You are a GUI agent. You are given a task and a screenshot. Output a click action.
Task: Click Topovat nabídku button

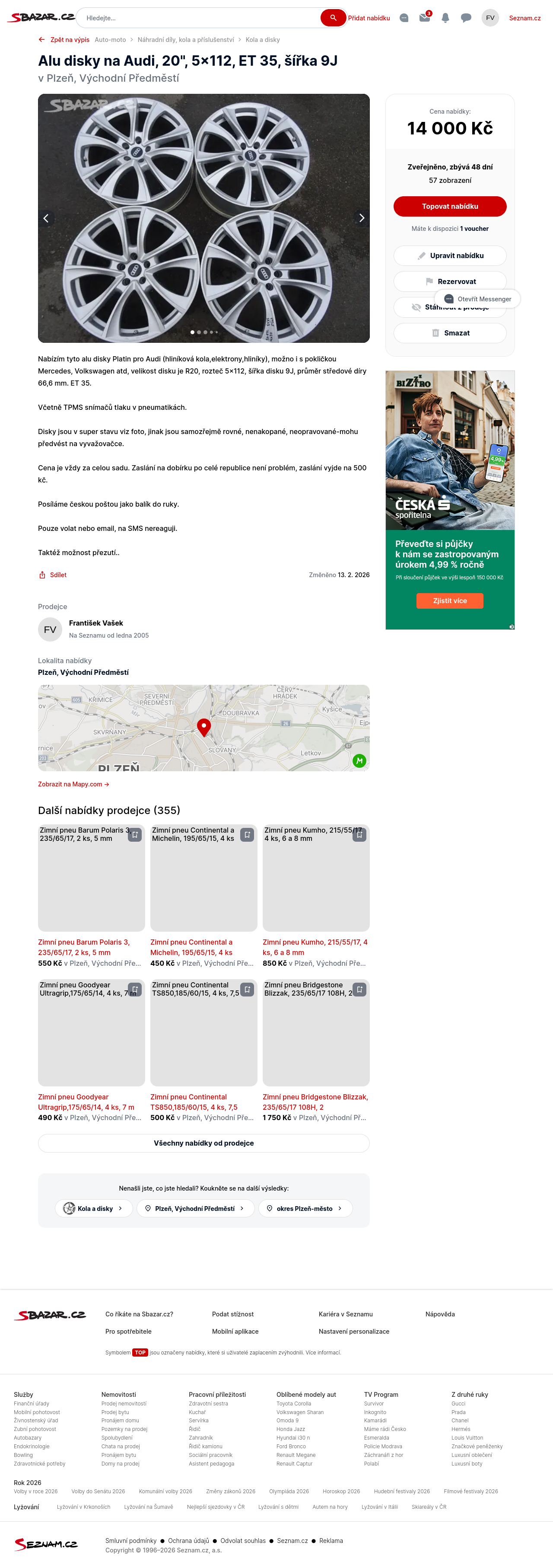(450, 206)
